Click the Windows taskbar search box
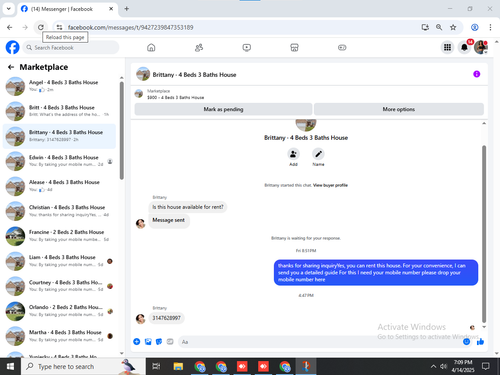Screen dimensions: 500x375 83,366
